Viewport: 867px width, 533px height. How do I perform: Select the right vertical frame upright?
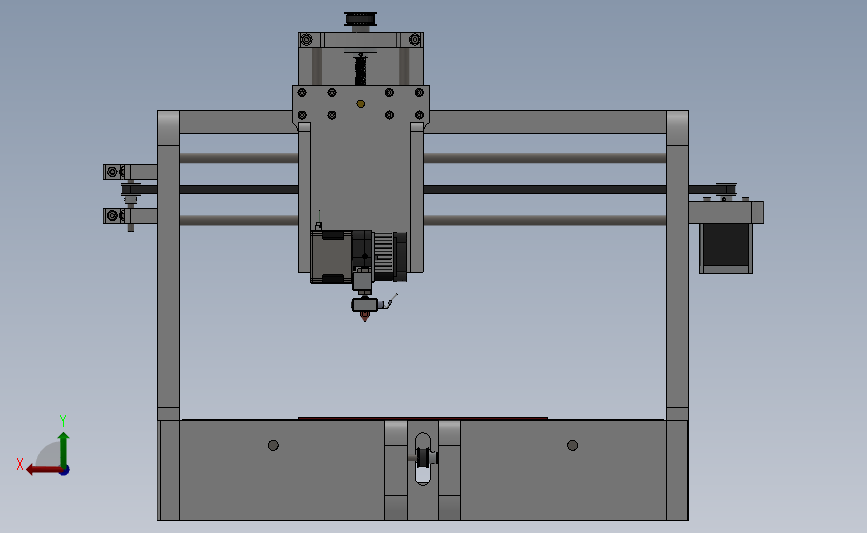pyautogui.click(x=677, y=265)
